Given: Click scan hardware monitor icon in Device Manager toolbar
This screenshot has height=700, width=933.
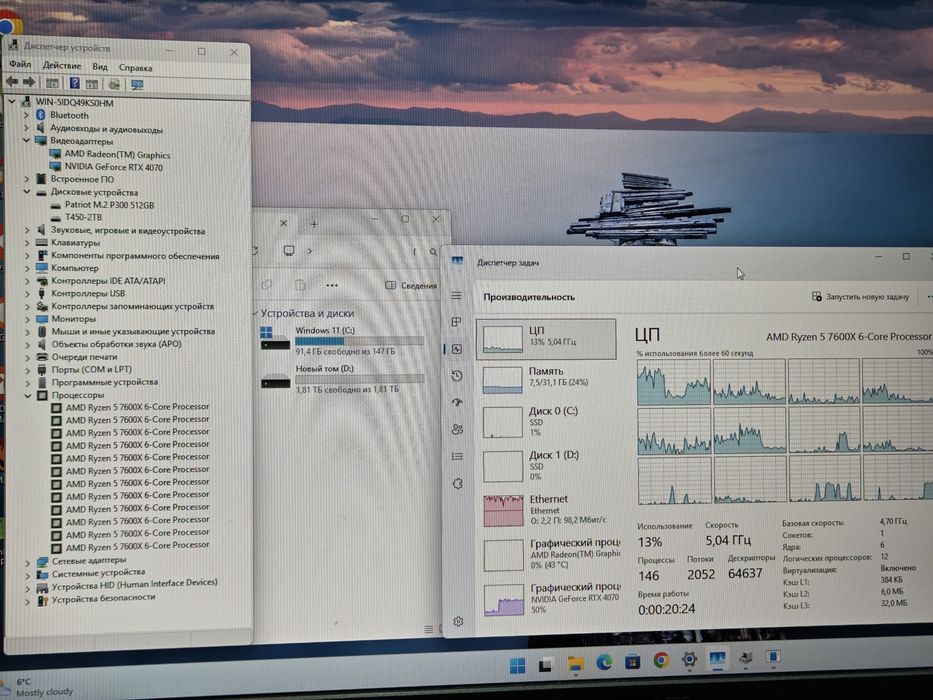Looking at the screenshot, I should click(x=137, y=85).
